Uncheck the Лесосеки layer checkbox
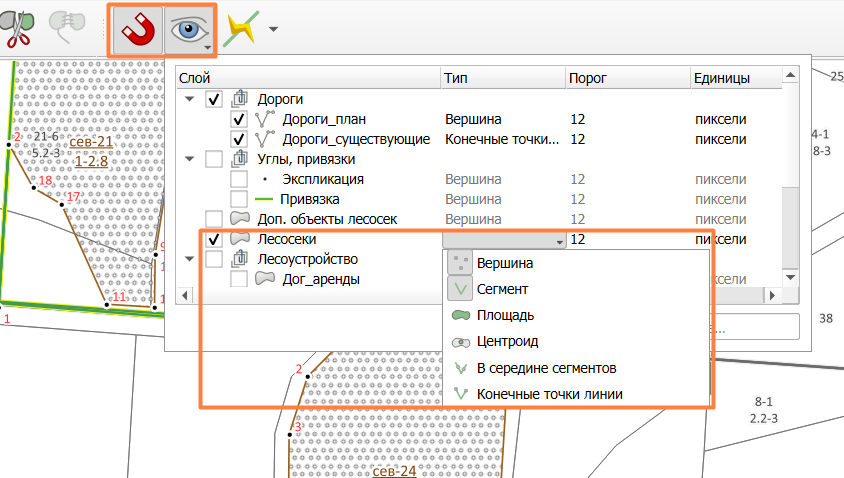Viewport: 844px width, 478px height. pos(214,239)
